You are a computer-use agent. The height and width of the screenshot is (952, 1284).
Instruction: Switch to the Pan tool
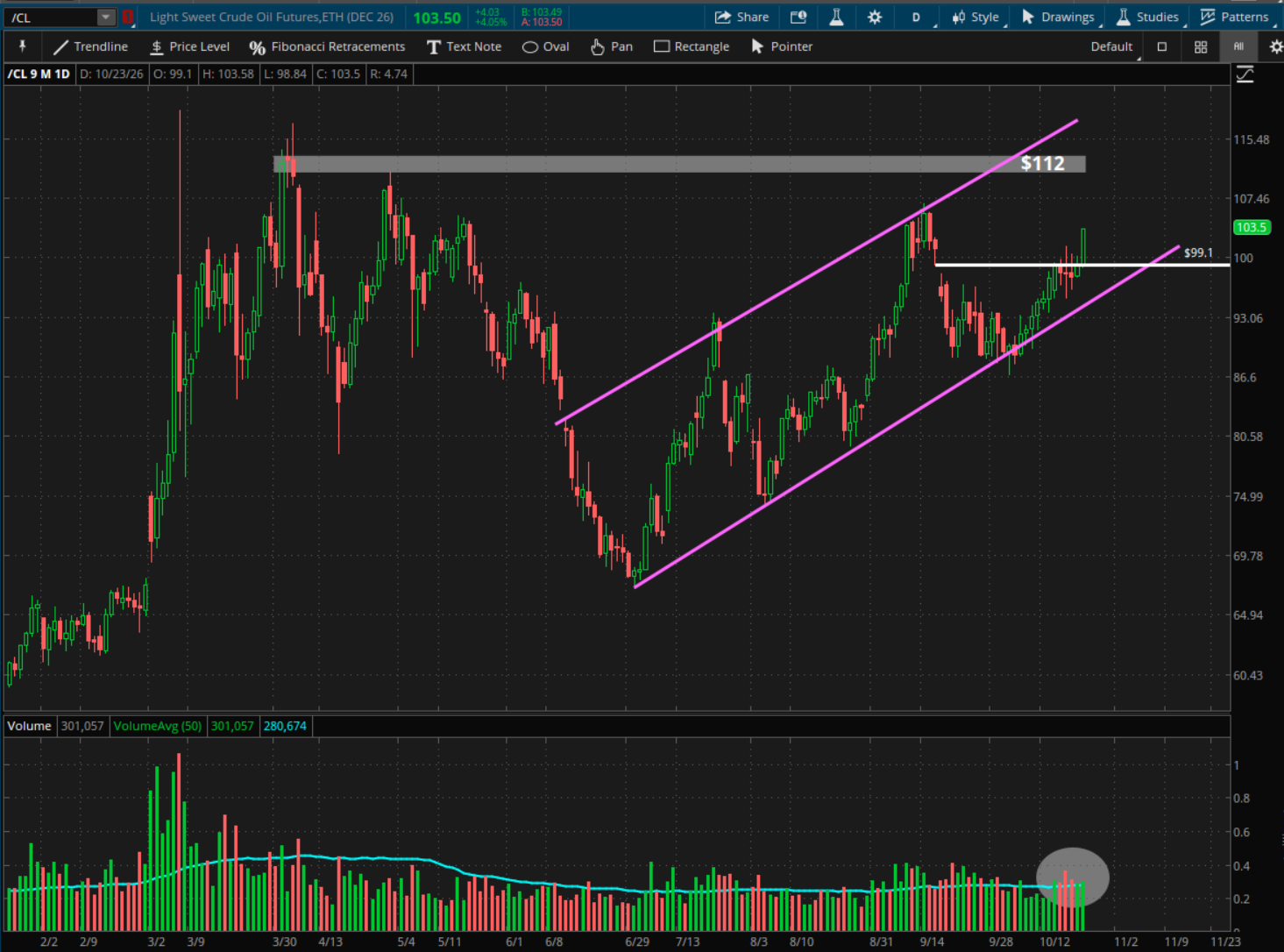pyautogui.click(x=611, y=46)
